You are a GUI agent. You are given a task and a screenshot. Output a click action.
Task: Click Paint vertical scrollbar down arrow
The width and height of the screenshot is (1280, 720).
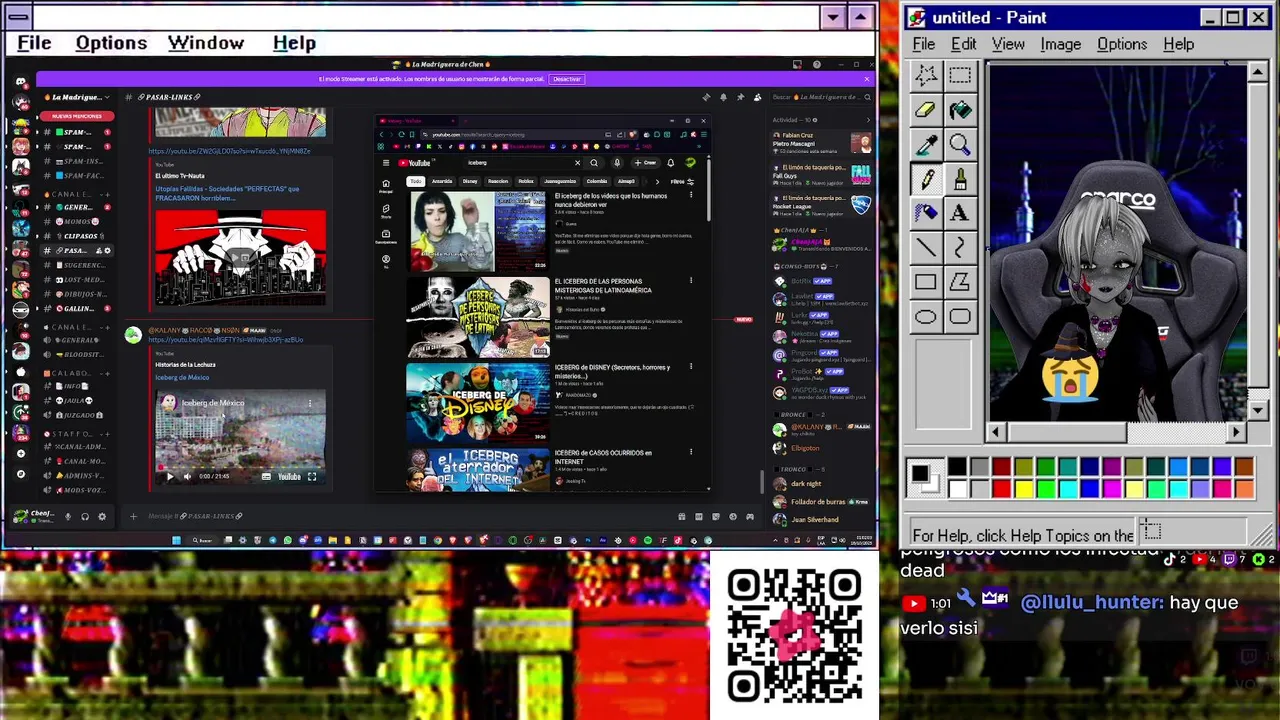tap(1258, 410)
